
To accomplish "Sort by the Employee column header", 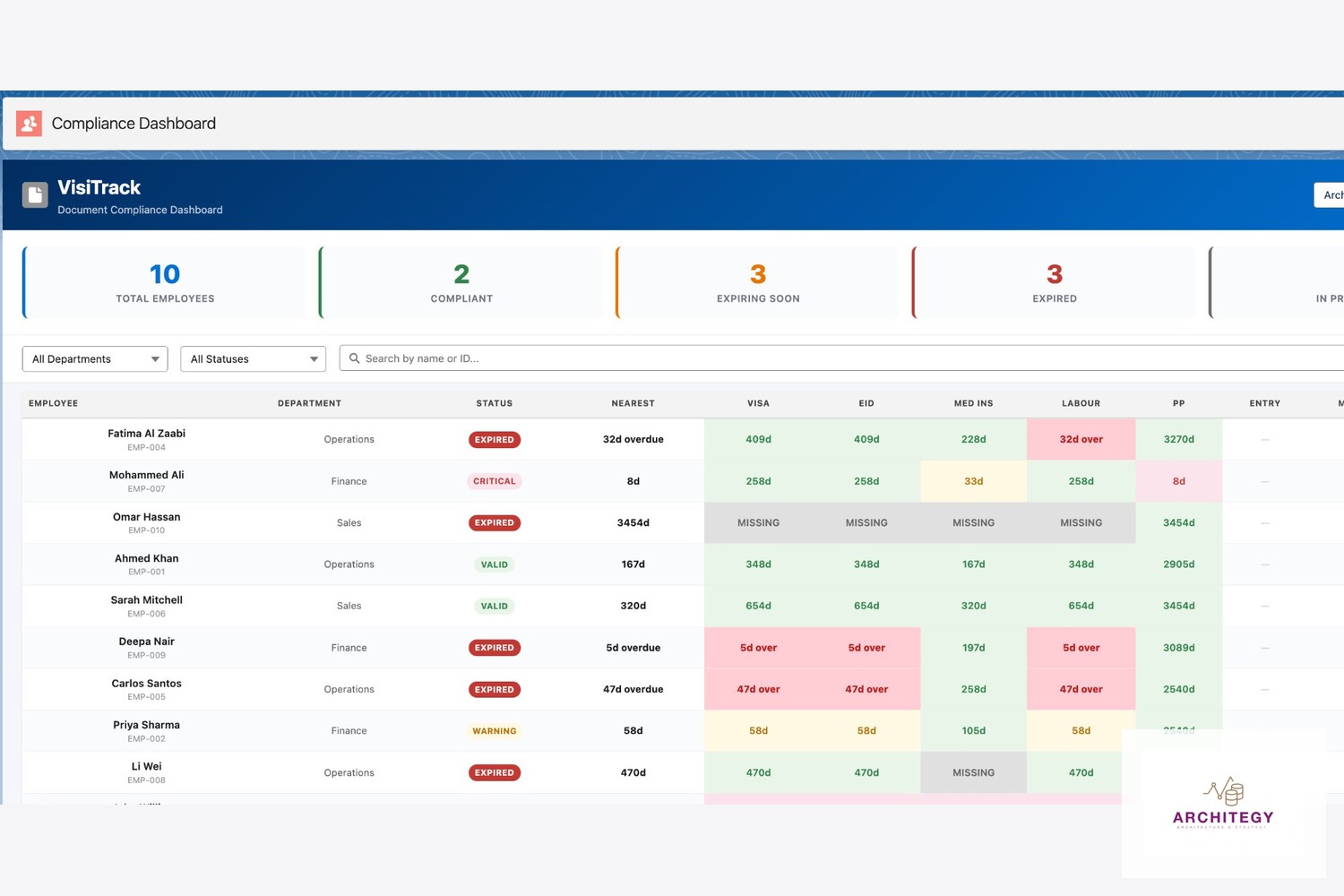I will [54, 403].
